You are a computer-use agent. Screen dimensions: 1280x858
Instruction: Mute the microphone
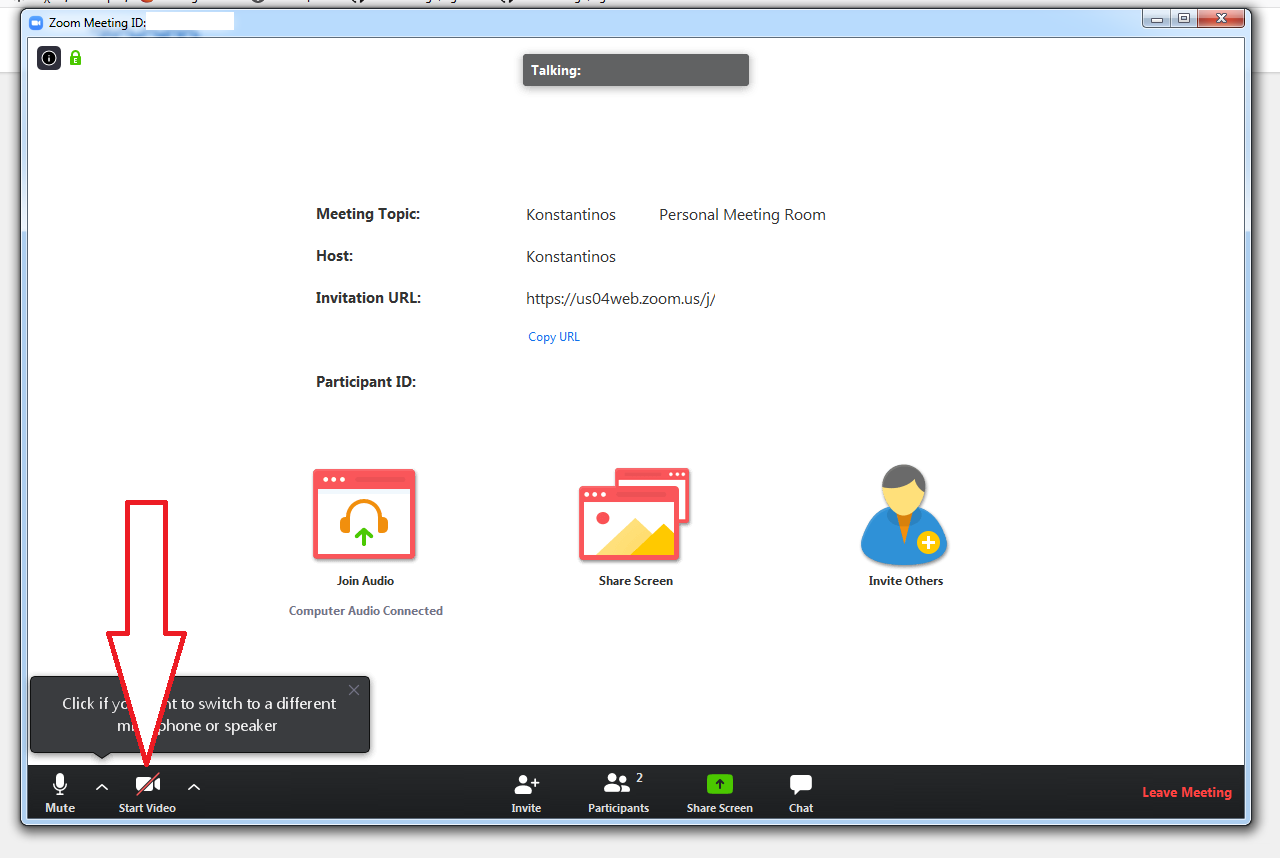point(60,792)
